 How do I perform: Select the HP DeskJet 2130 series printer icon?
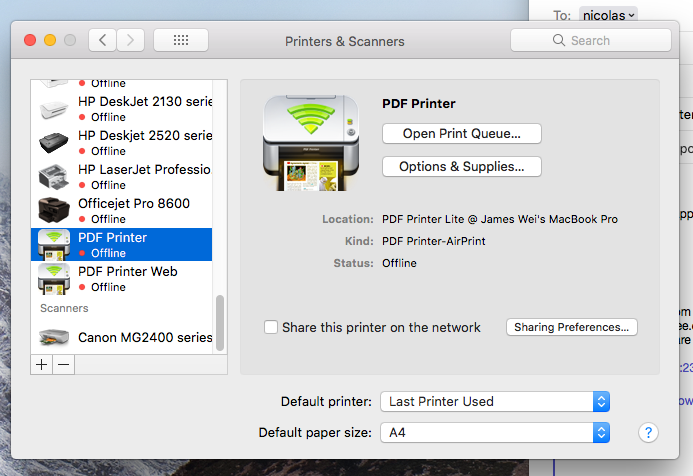click(x=54, y=109)
